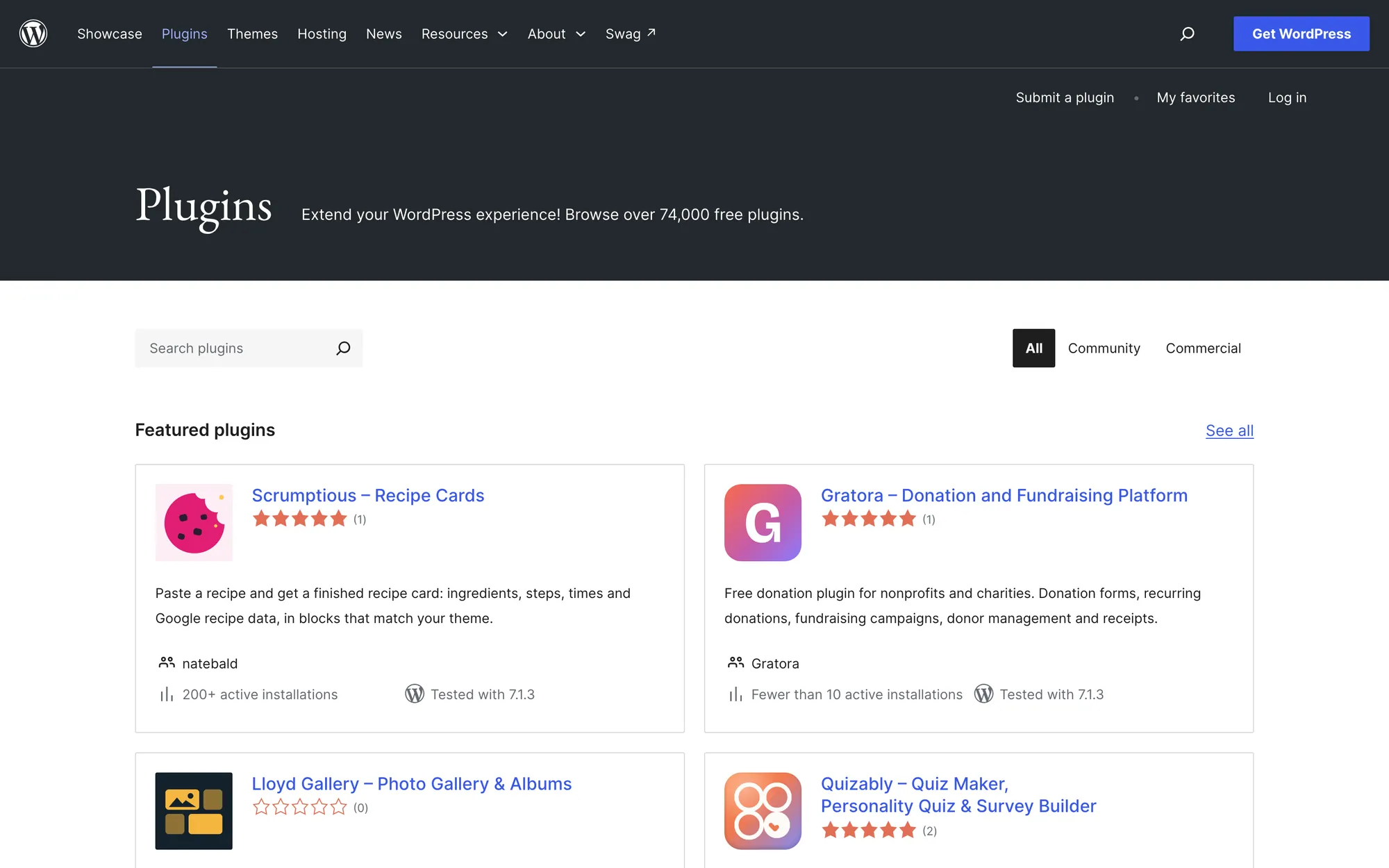The height and width of the screenshot is (868, 1389).
Task: Click the author icon beside Gratora
Action: click(x=735, y=662)
